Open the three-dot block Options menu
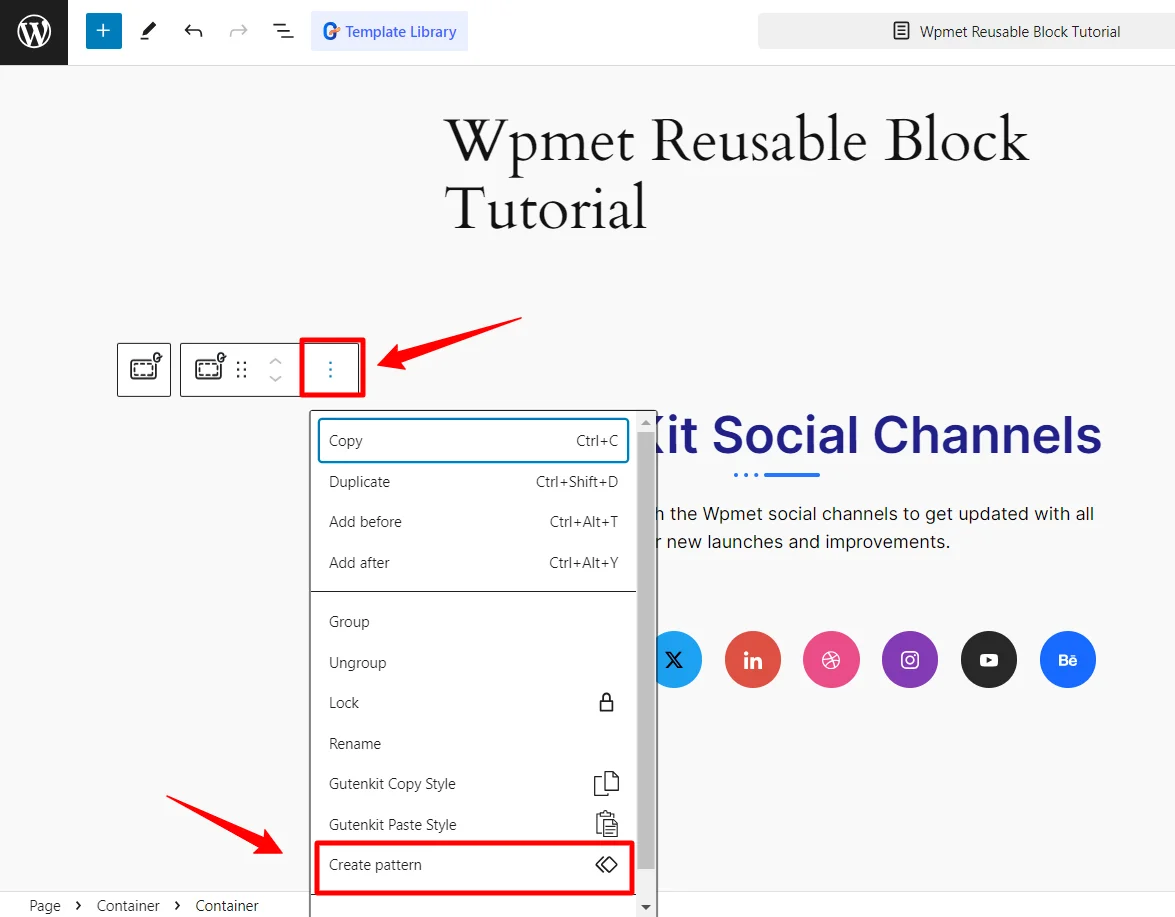The height and width of the screenshot is (917, 1175). 330,369
